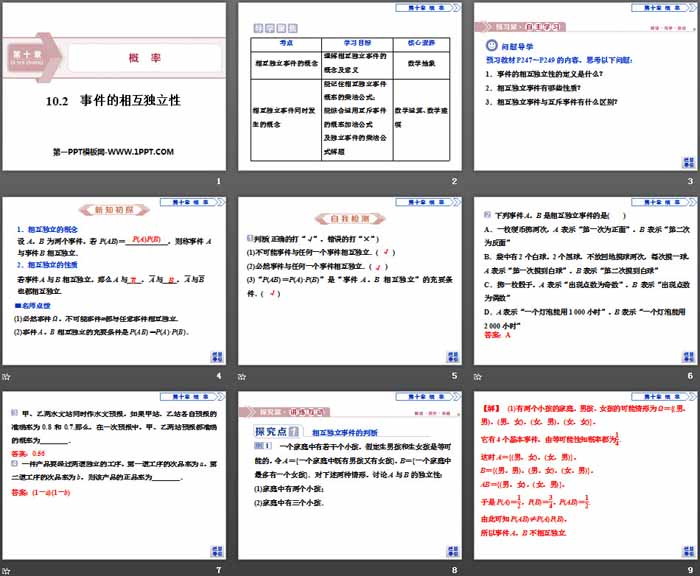700x576 pixels.
Task: Select the 自我检测 slide thumbnail
Action: 349,281
